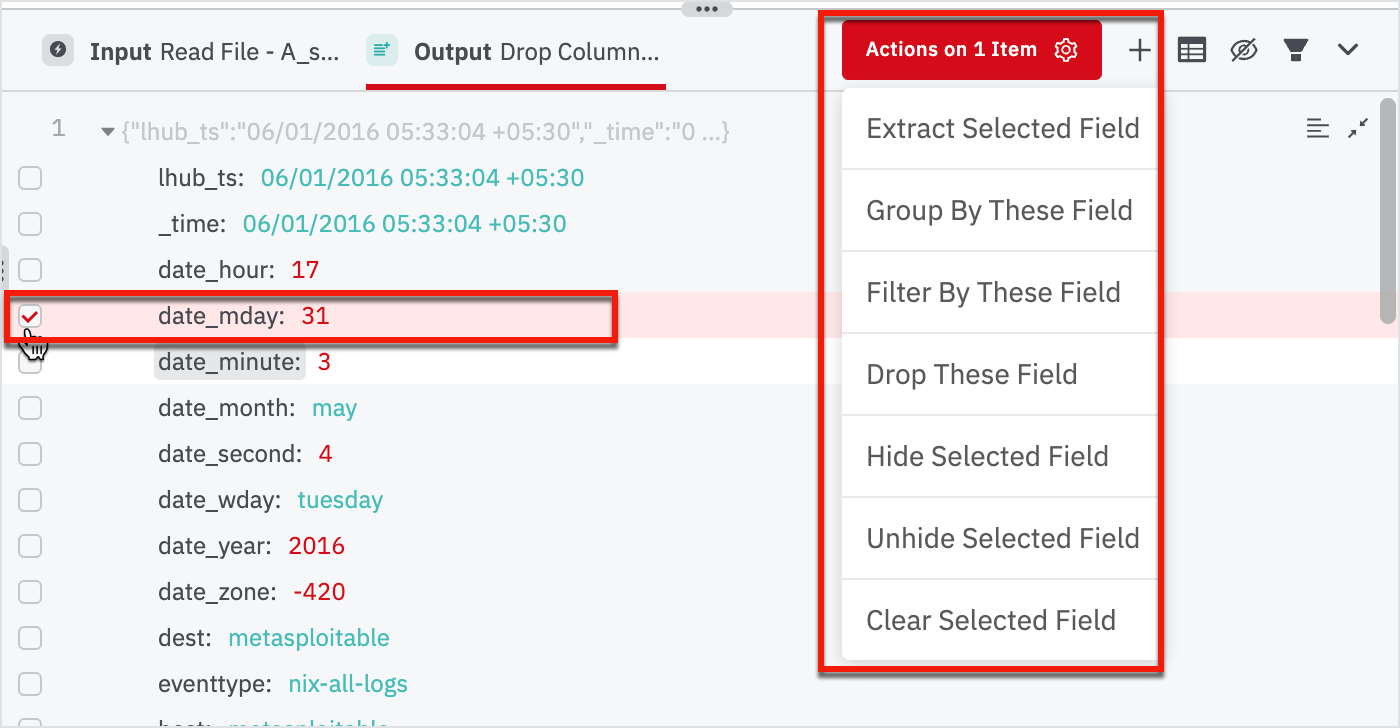This screenshot has width=1400, height=728.
Task: Check the date_wday checkbox
Action: click(30, 500)
